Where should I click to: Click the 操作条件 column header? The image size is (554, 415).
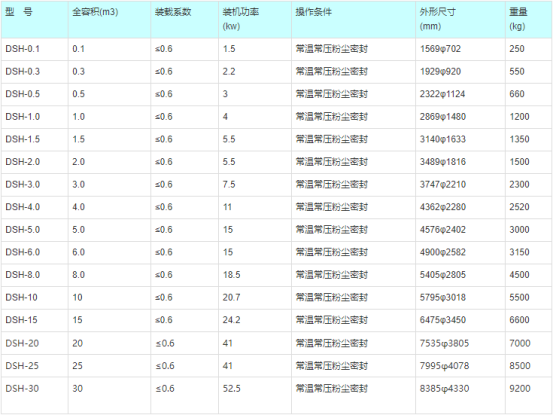[353, 20]
